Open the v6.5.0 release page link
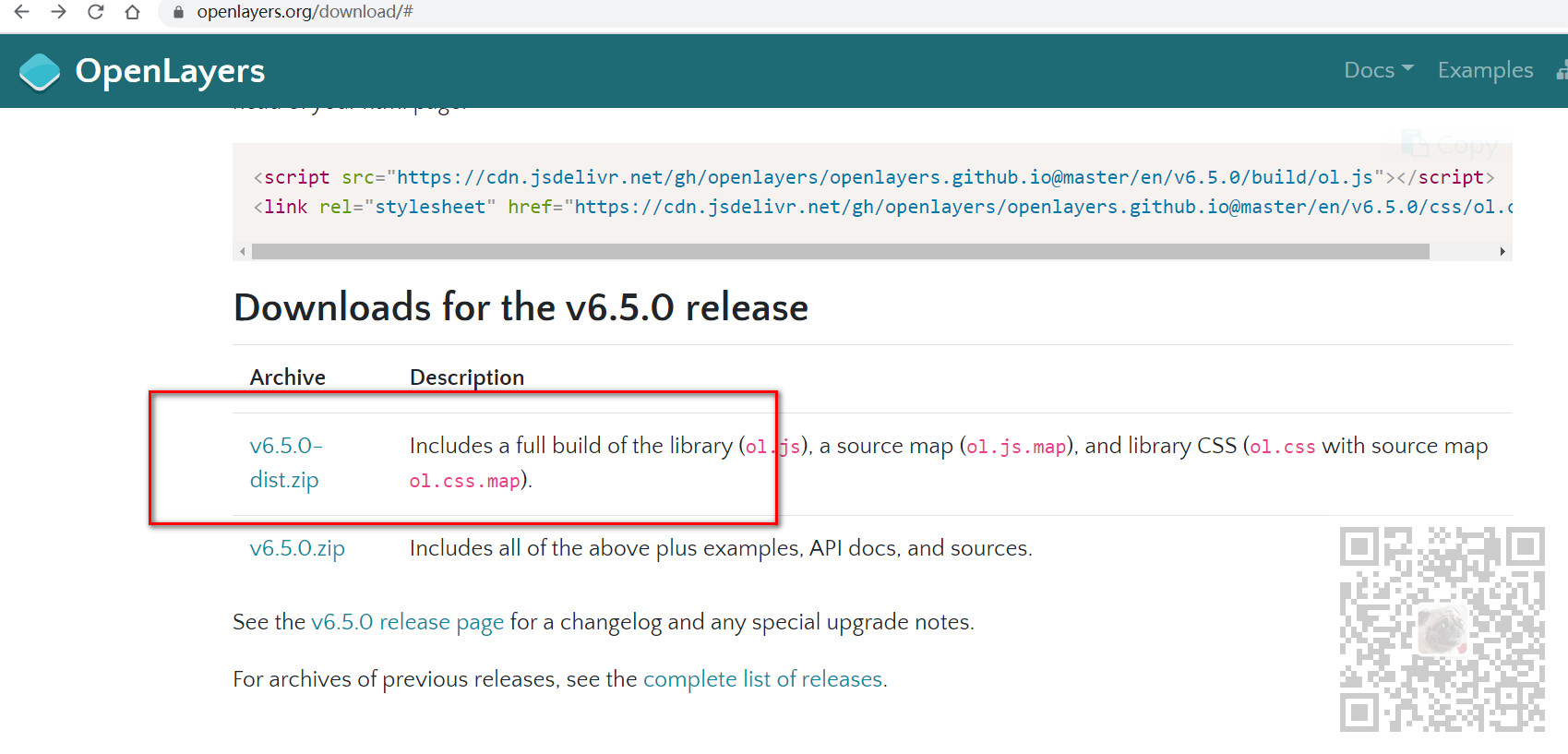 pyautogui.click(x=407, y=622)
